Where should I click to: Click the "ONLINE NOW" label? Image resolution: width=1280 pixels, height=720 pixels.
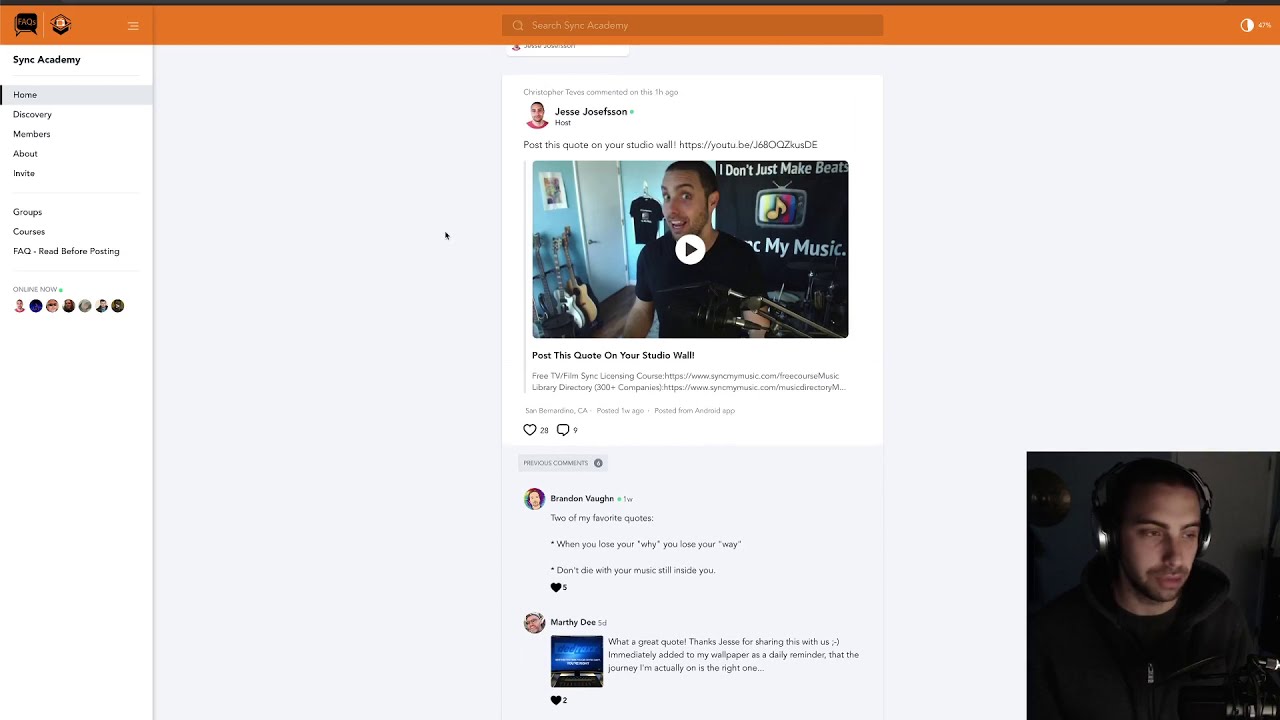(35, 289)
